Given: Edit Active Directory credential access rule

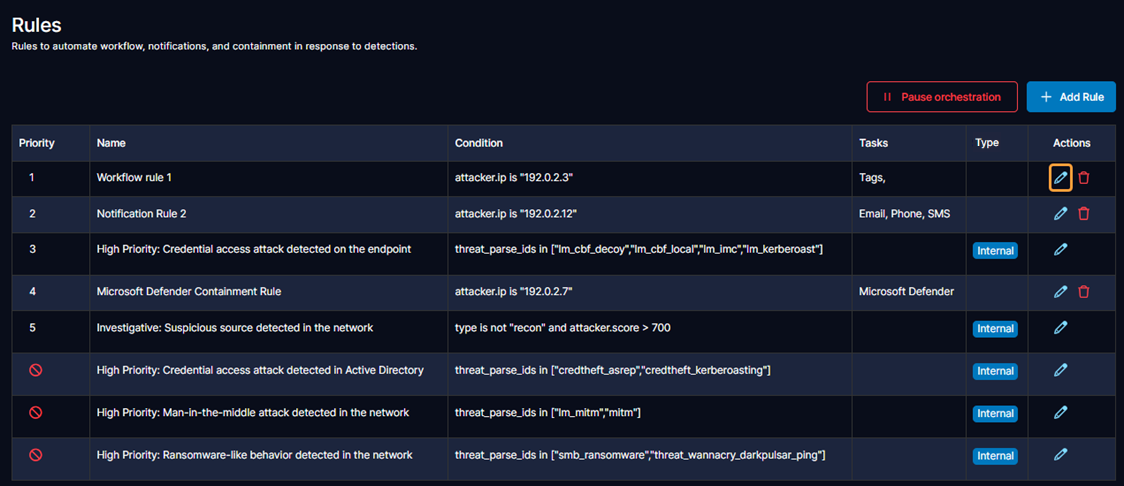Looking at the screenshot, I should [1060, 370].
